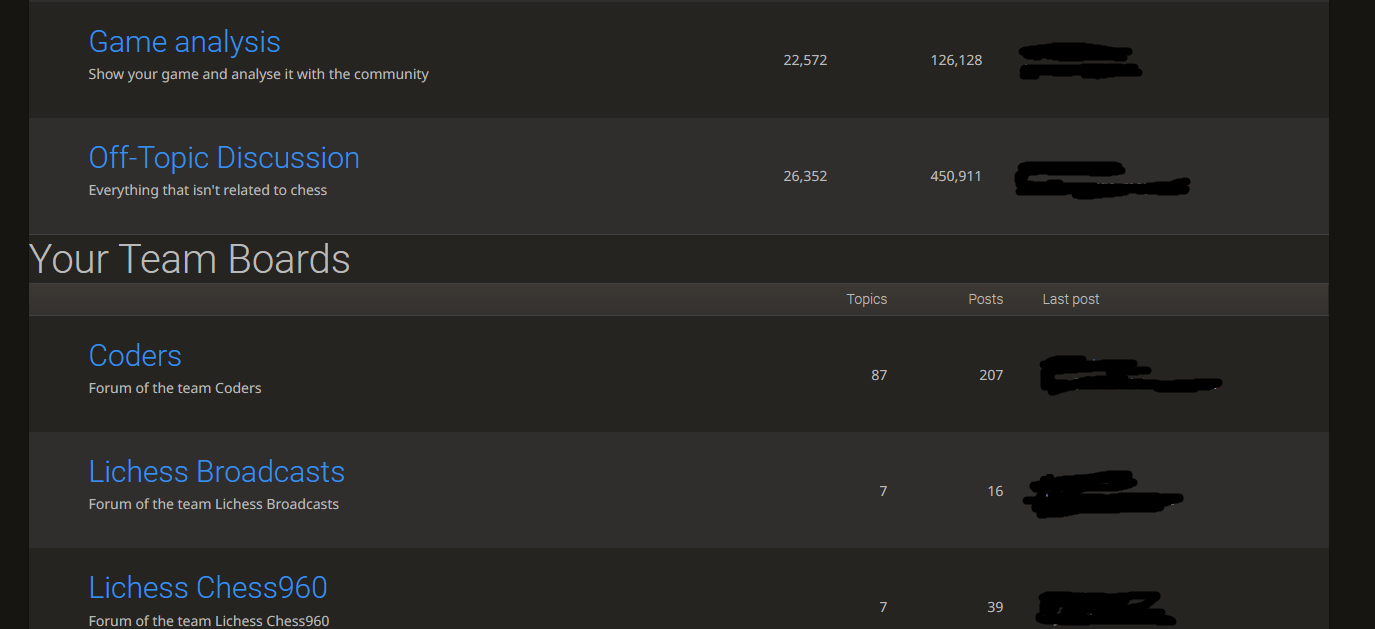Open the Game analysis forum
1375x629 pixels.
pos(183,41)
